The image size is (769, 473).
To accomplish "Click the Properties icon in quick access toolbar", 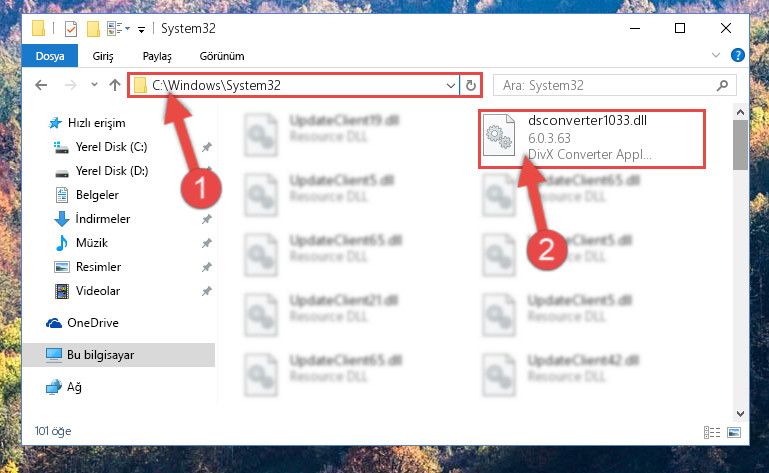I will click(x=71, y=29).
